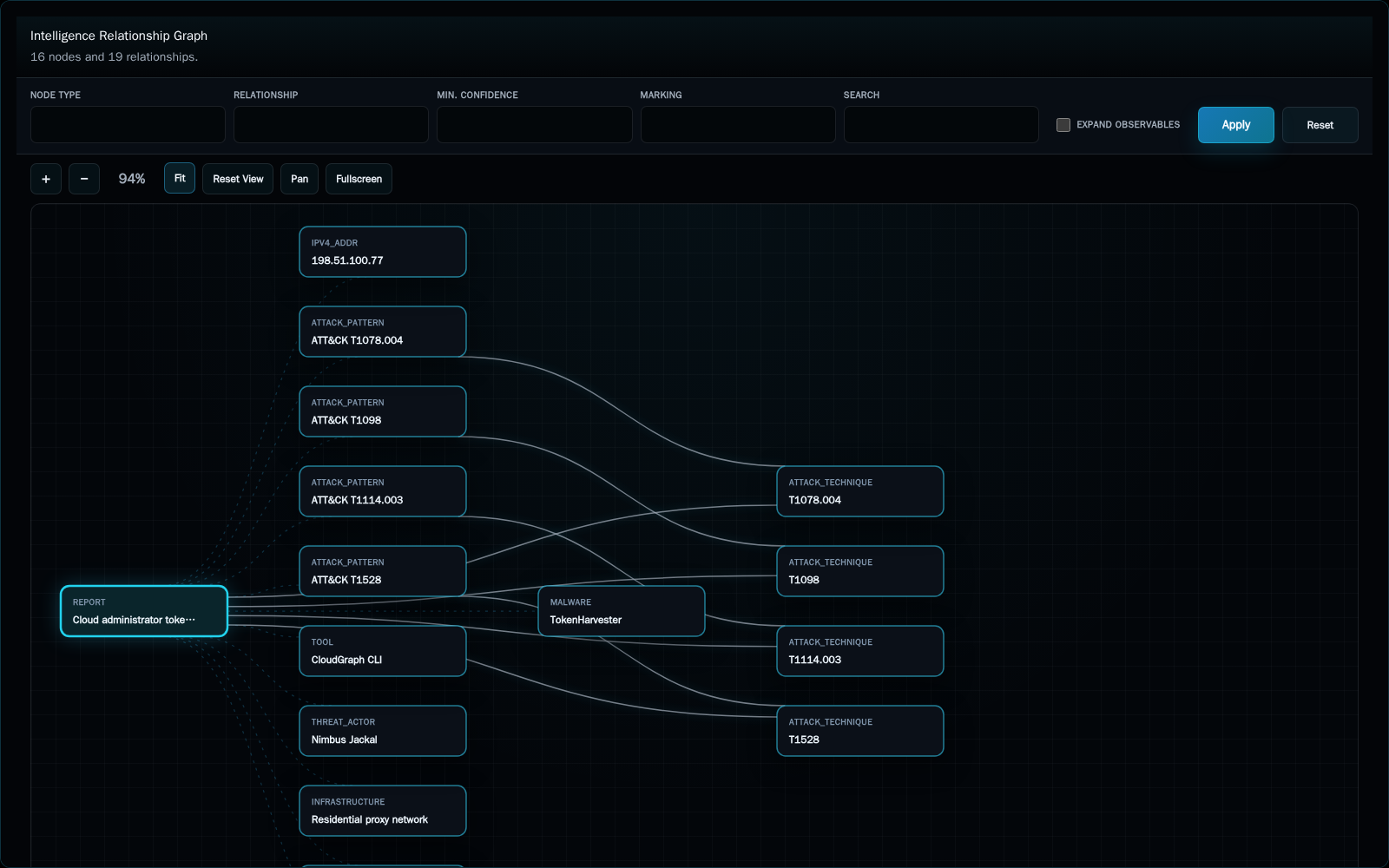Select the Nimbus Jackal threat actor node
Viewport: 1389px width, 868px height.
point(383,731)
